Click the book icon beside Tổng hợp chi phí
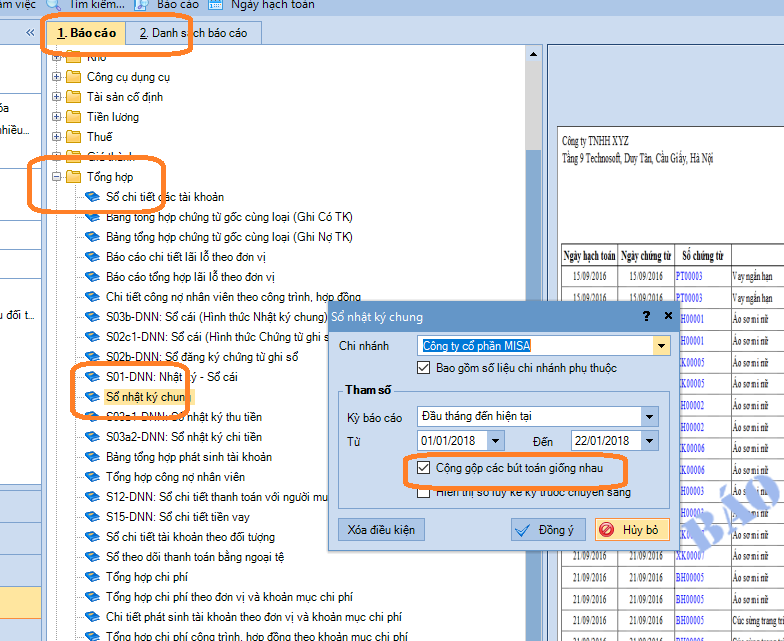Viewport: 784px width, 641px height. (x=93, y=577)
